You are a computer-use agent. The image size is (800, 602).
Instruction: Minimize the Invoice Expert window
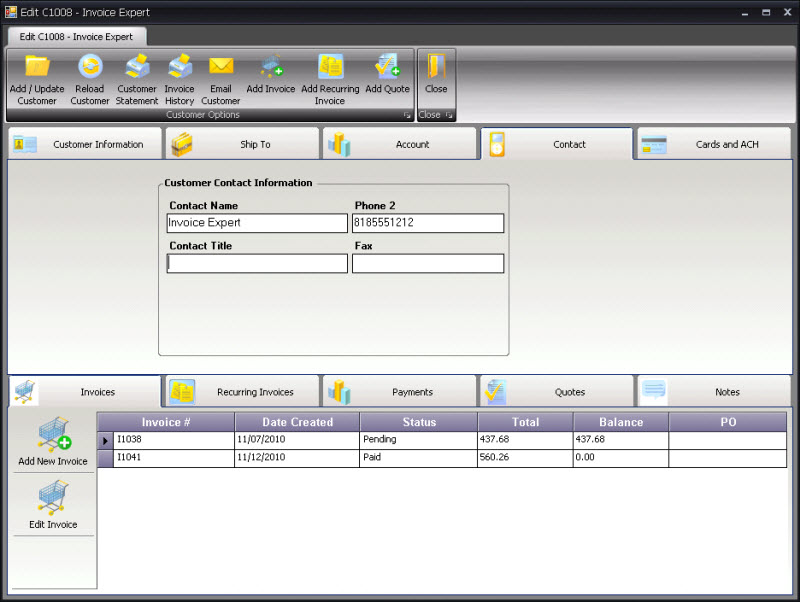tap(745, 13)
